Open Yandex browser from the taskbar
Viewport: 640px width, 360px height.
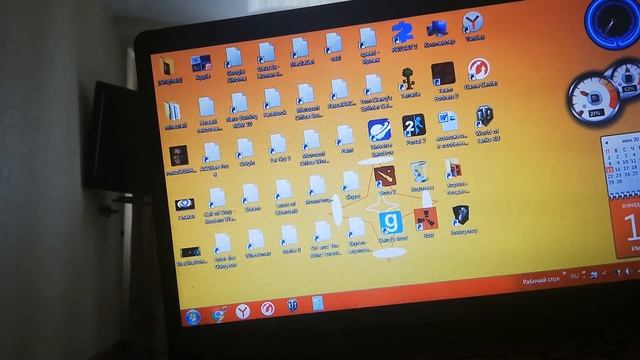click(x=243, y=311)
